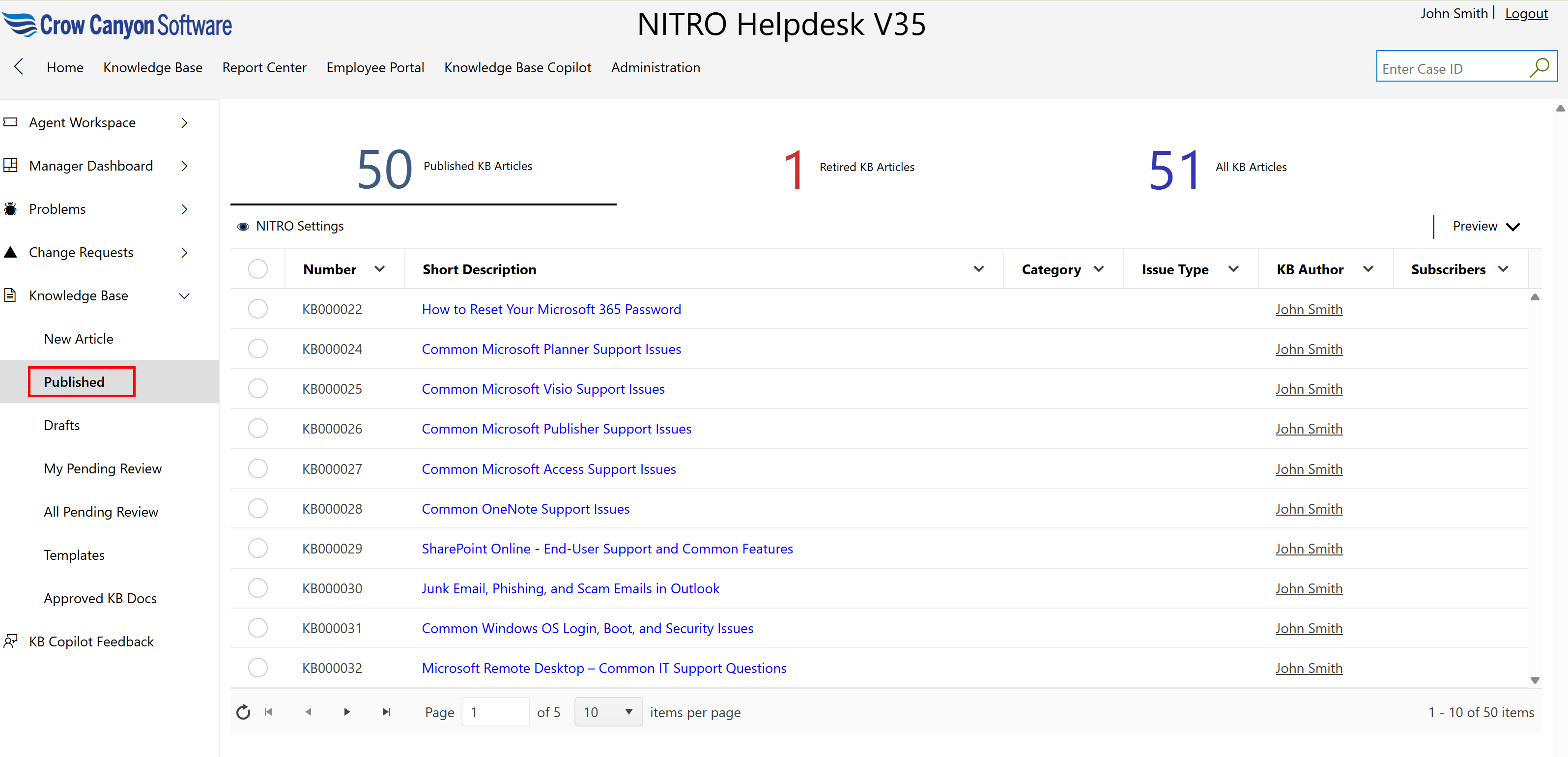Go to next page arrow icon
Image resolution: width=1568 pixels, height=757 pixels.
[347, 712]
